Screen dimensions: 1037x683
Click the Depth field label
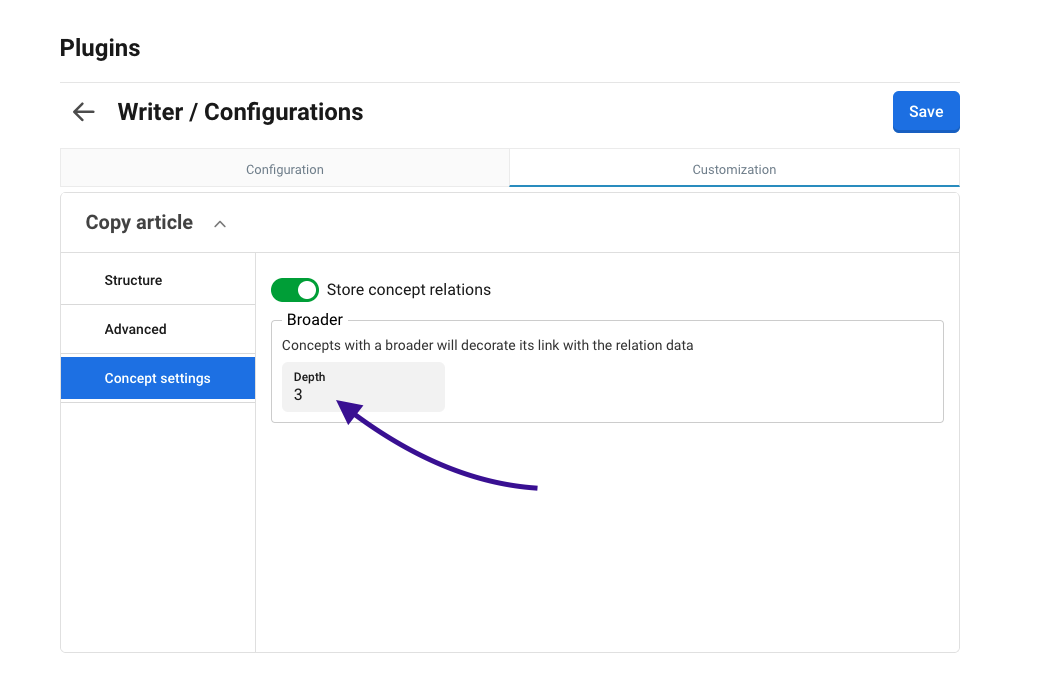(x=309, y=377)
